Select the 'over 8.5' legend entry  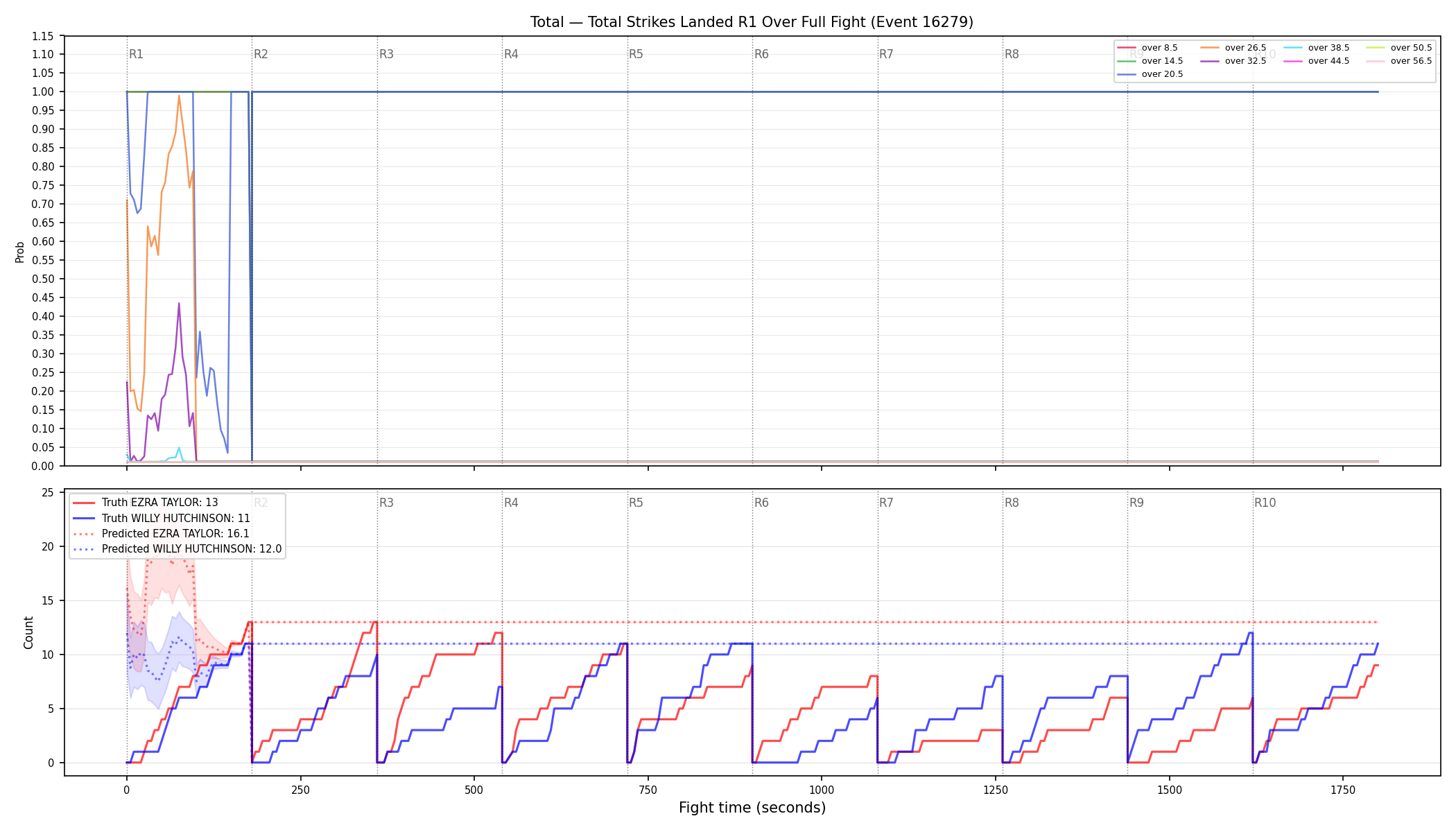point(1147,48)
